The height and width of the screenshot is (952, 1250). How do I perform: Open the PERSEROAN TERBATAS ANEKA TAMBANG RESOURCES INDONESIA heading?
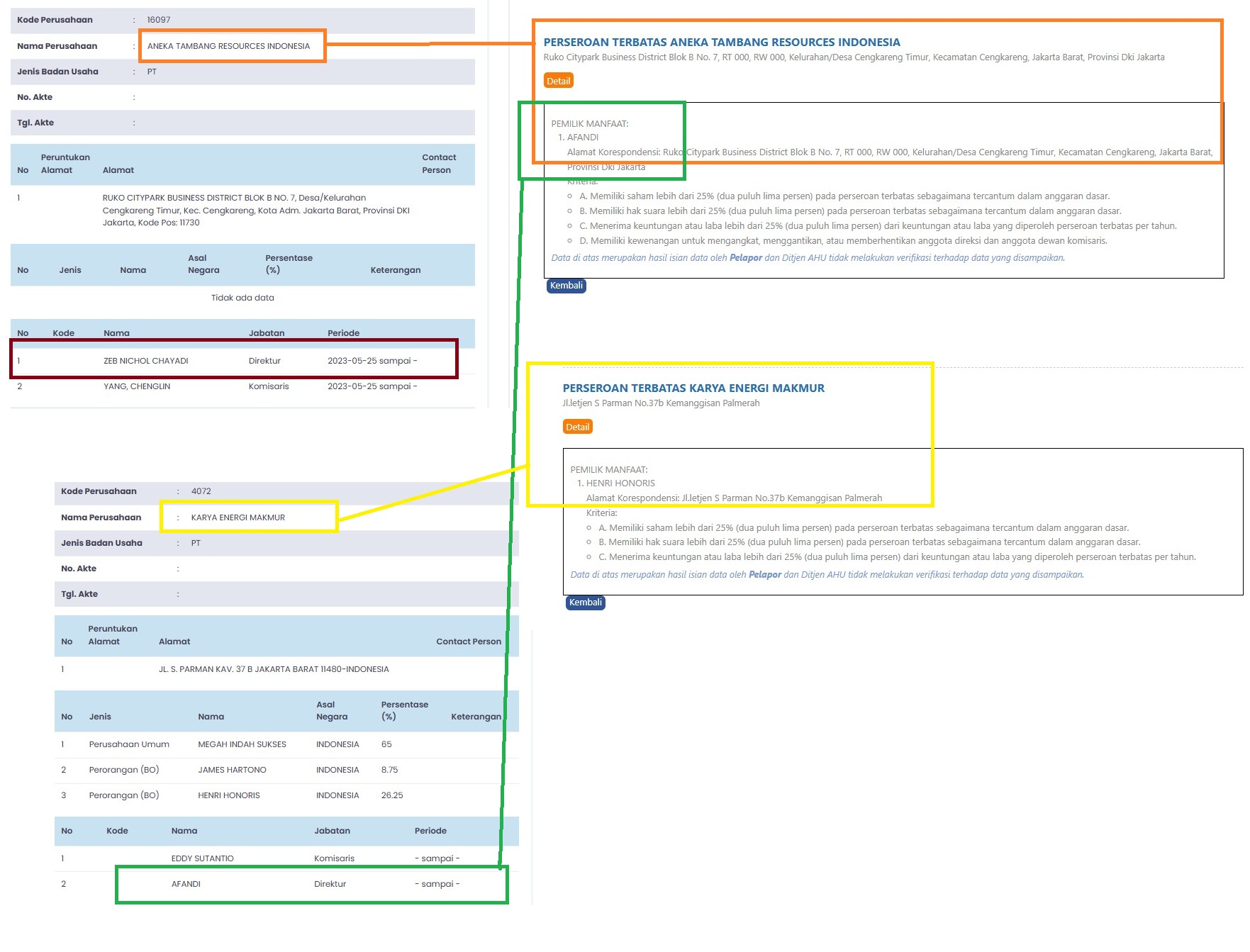722,43
